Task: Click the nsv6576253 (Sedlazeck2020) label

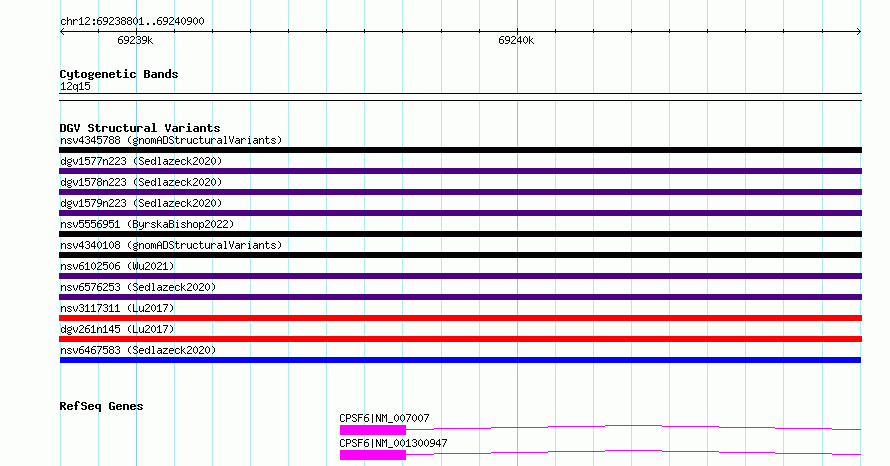Action: coord(138,287)
